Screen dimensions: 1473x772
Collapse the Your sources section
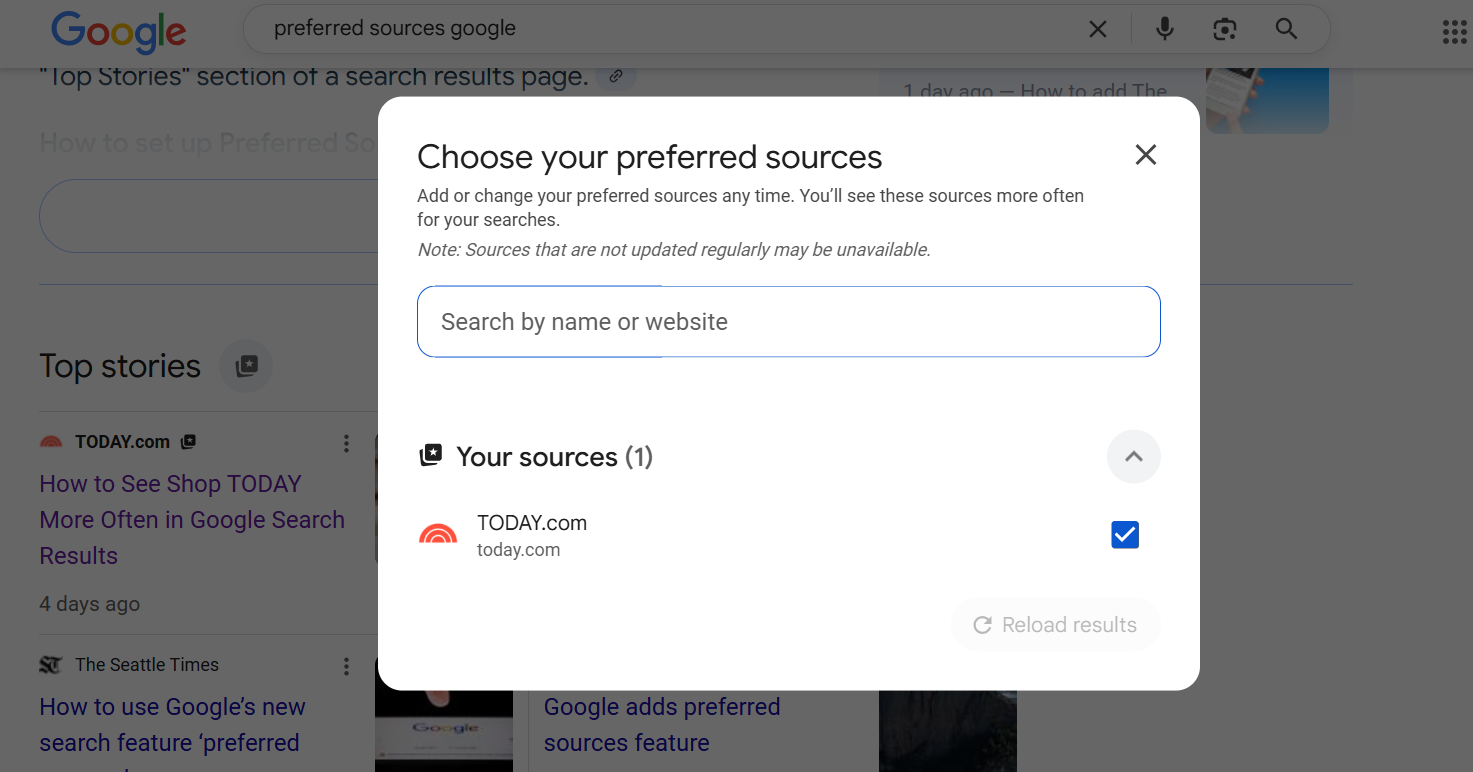click(1133, 457)
